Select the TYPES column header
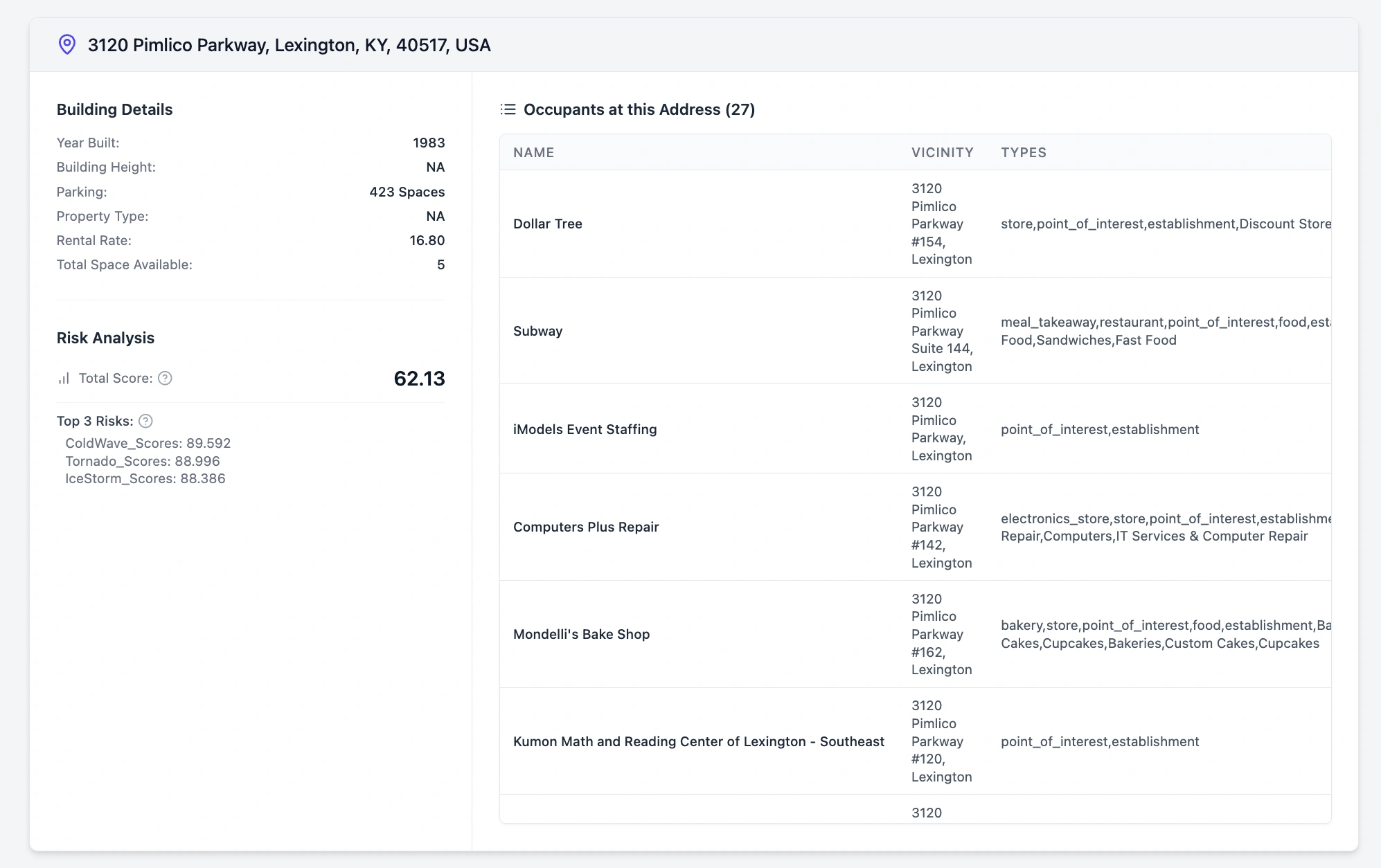The width and height of the screenshot is (1381, 868). click(x=1024, y=152)
